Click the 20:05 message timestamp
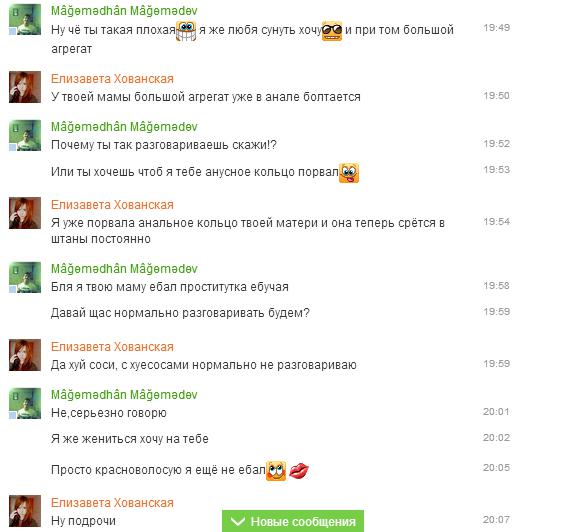This screenshot has height=532, width=572. 496,467
